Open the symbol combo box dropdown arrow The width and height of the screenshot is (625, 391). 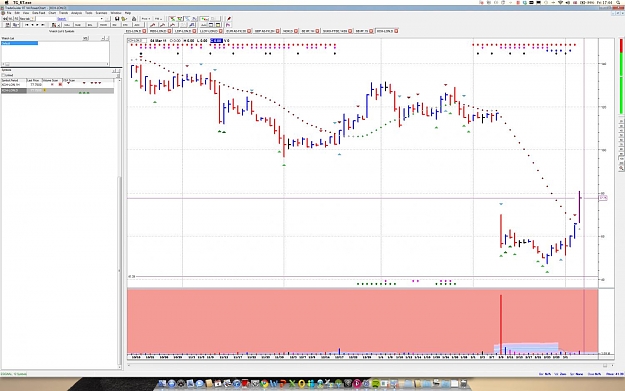tap(102, 19)
